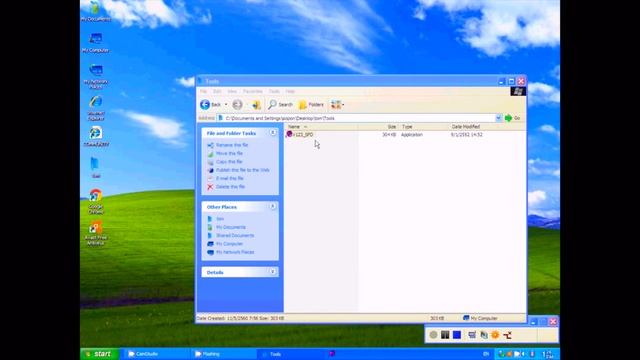Click the My Computer desktop icon
Viewport: 640px width, 360px height.
pyautogui.click(x=96, y=43)
